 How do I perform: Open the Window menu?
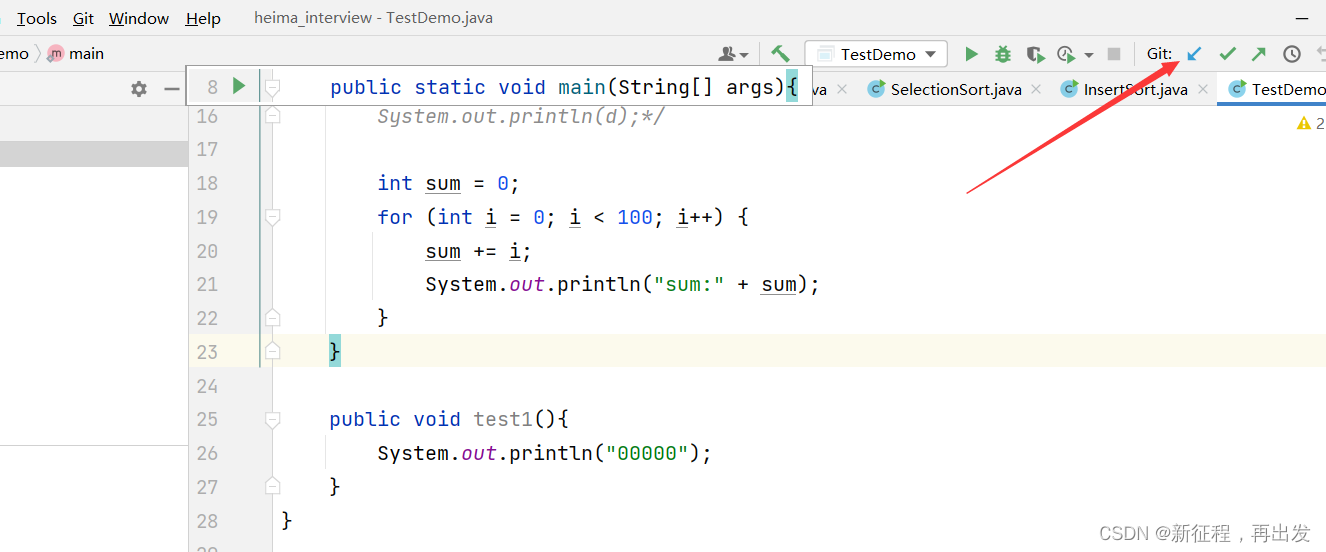point(139,18)
